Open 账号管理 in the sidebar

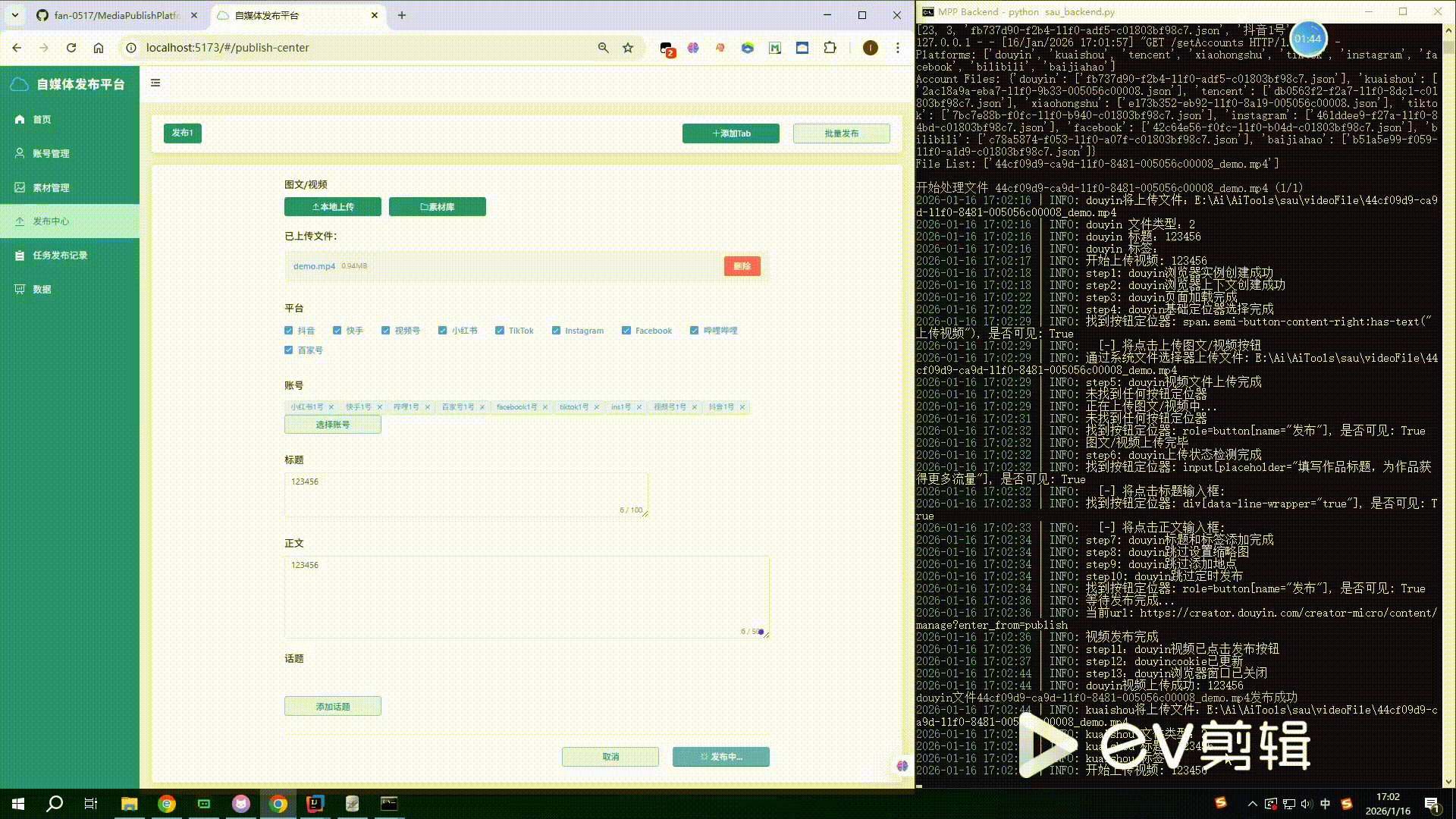[51, 153]
